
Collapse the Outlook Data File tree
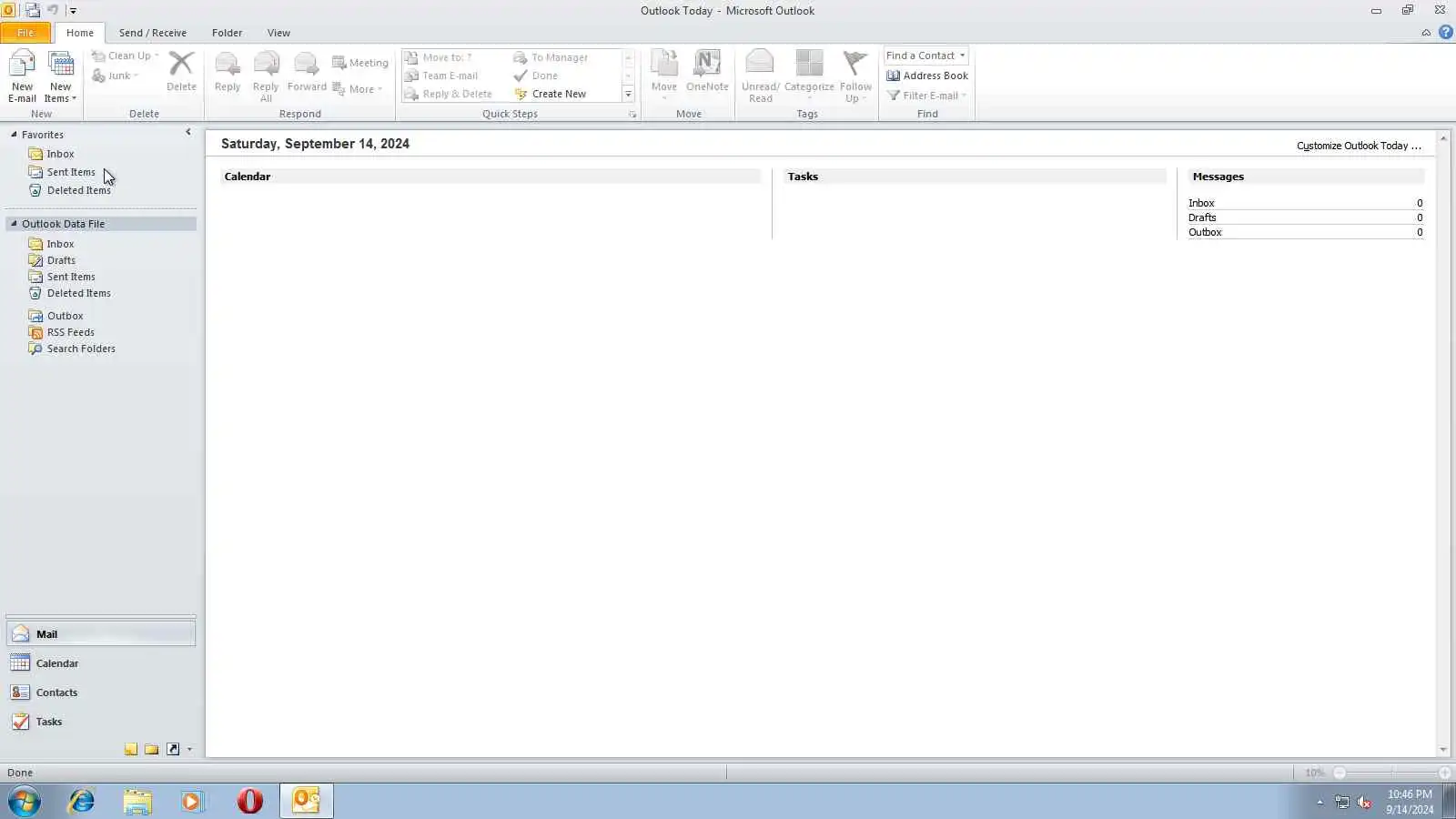pos(14,224)
